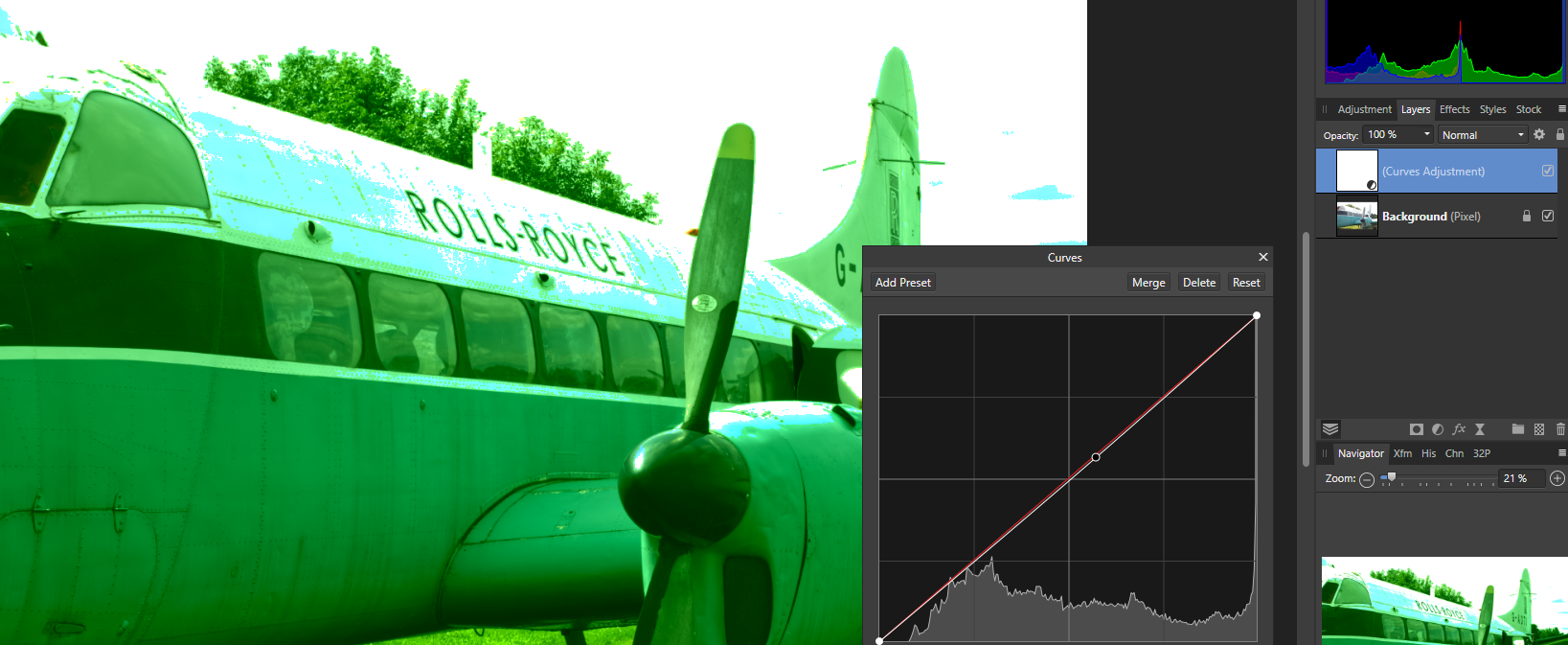Add a pixel layer via the checkerboard icon

tap(1539, 429)
